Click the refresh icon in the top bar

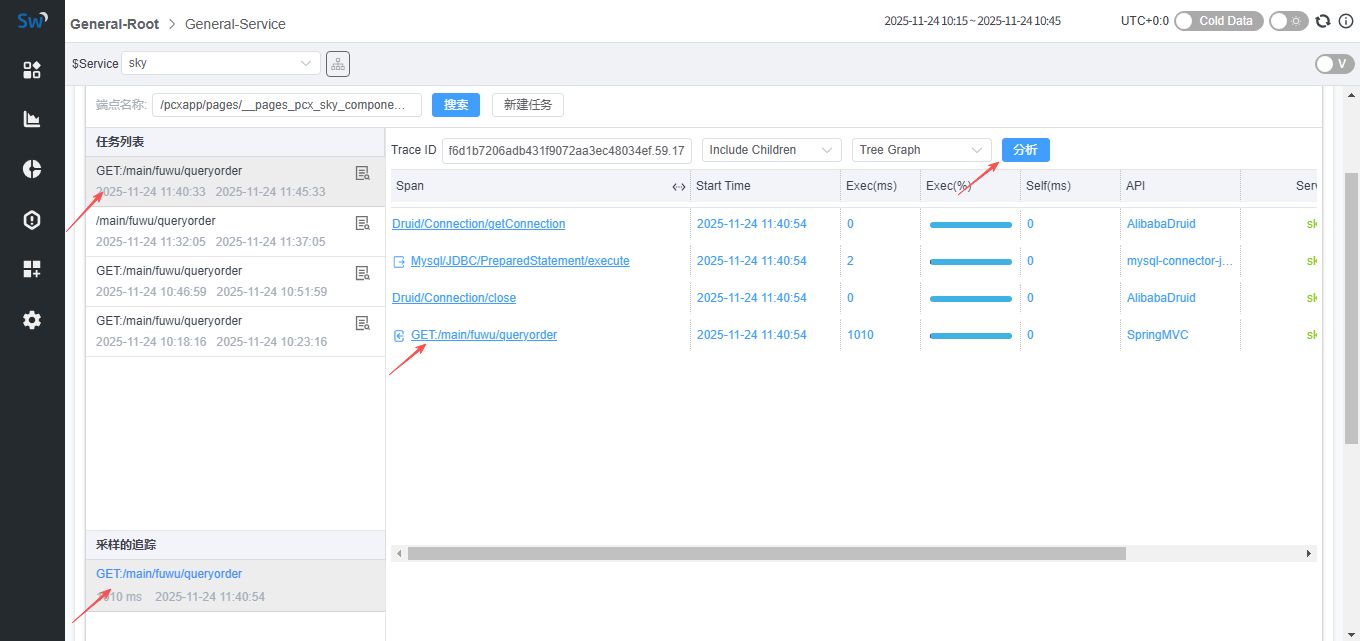point(1323,21)
